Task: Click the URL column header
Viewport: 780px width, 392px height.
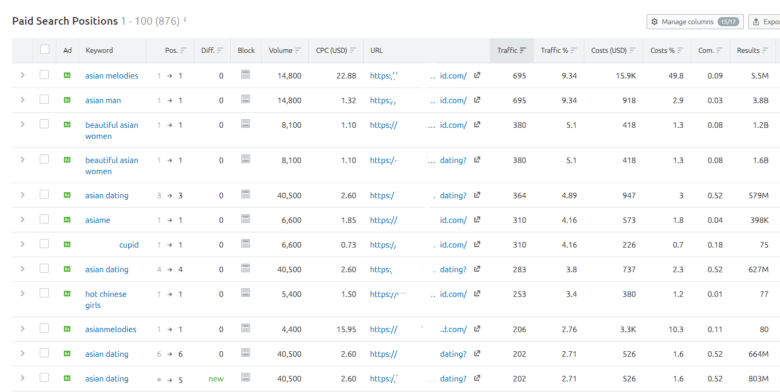Action: click(377, 50)
